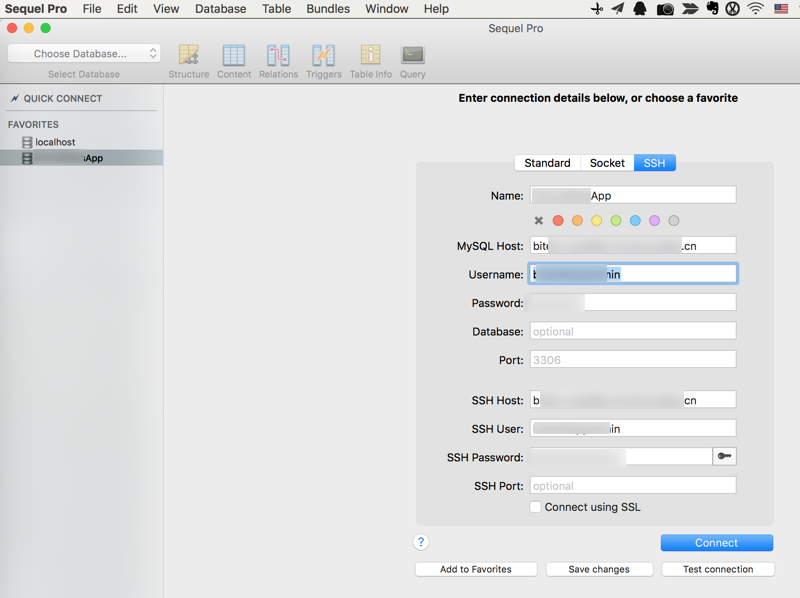Open the Edit menu
This screenshot has height=598, width=800.
pyautogui.click(x=127, y=9)
